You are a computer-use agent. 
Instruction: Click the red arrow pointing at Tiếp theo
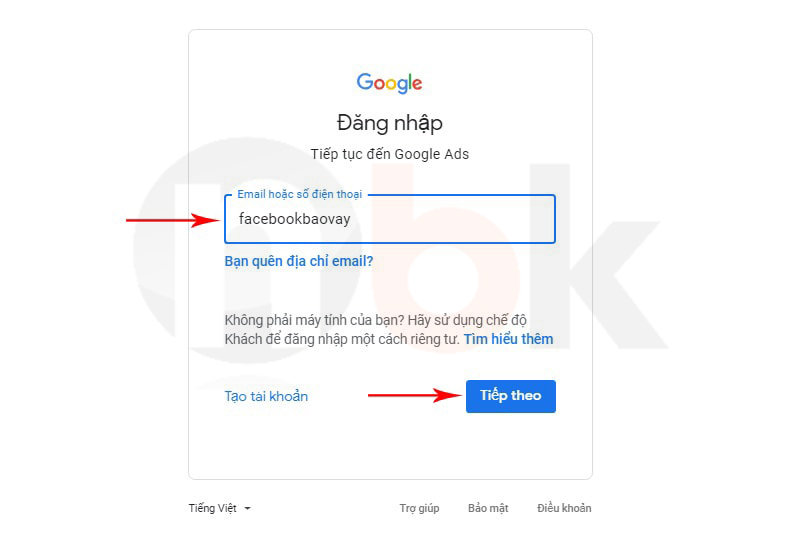tap(415, 395)
